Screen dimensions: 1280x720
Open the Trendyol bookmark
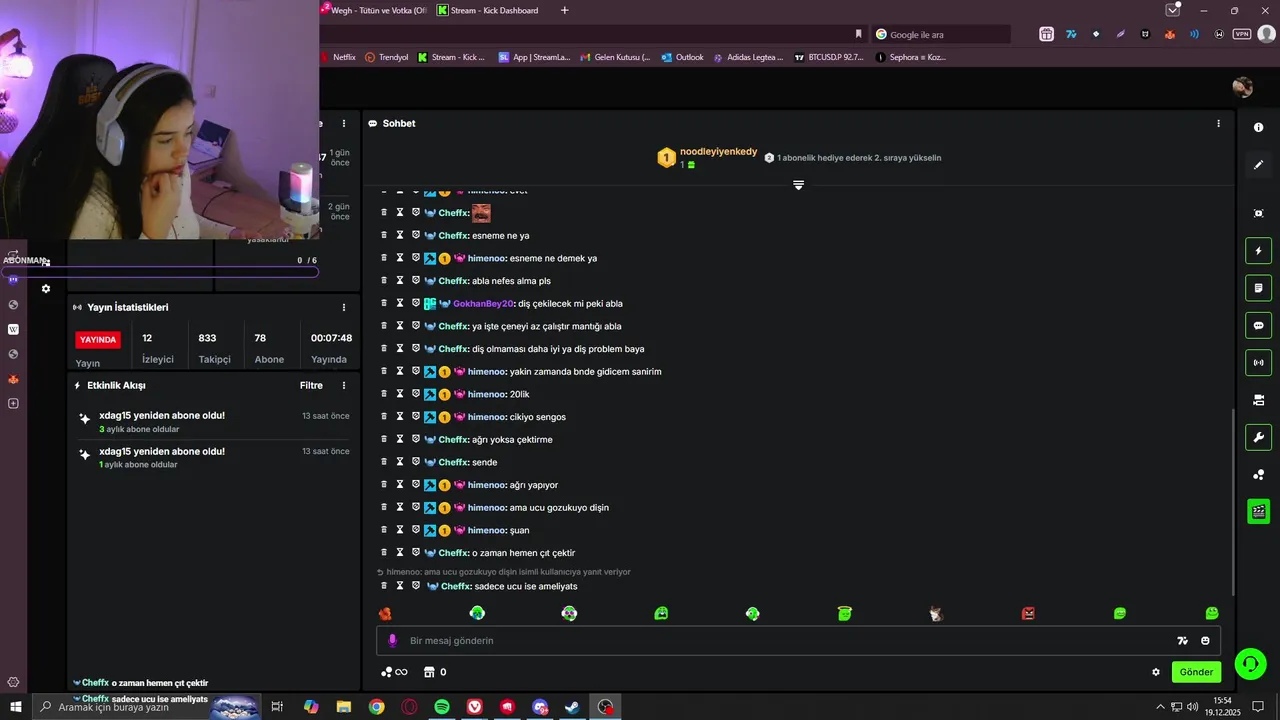(x=387, y=57)
